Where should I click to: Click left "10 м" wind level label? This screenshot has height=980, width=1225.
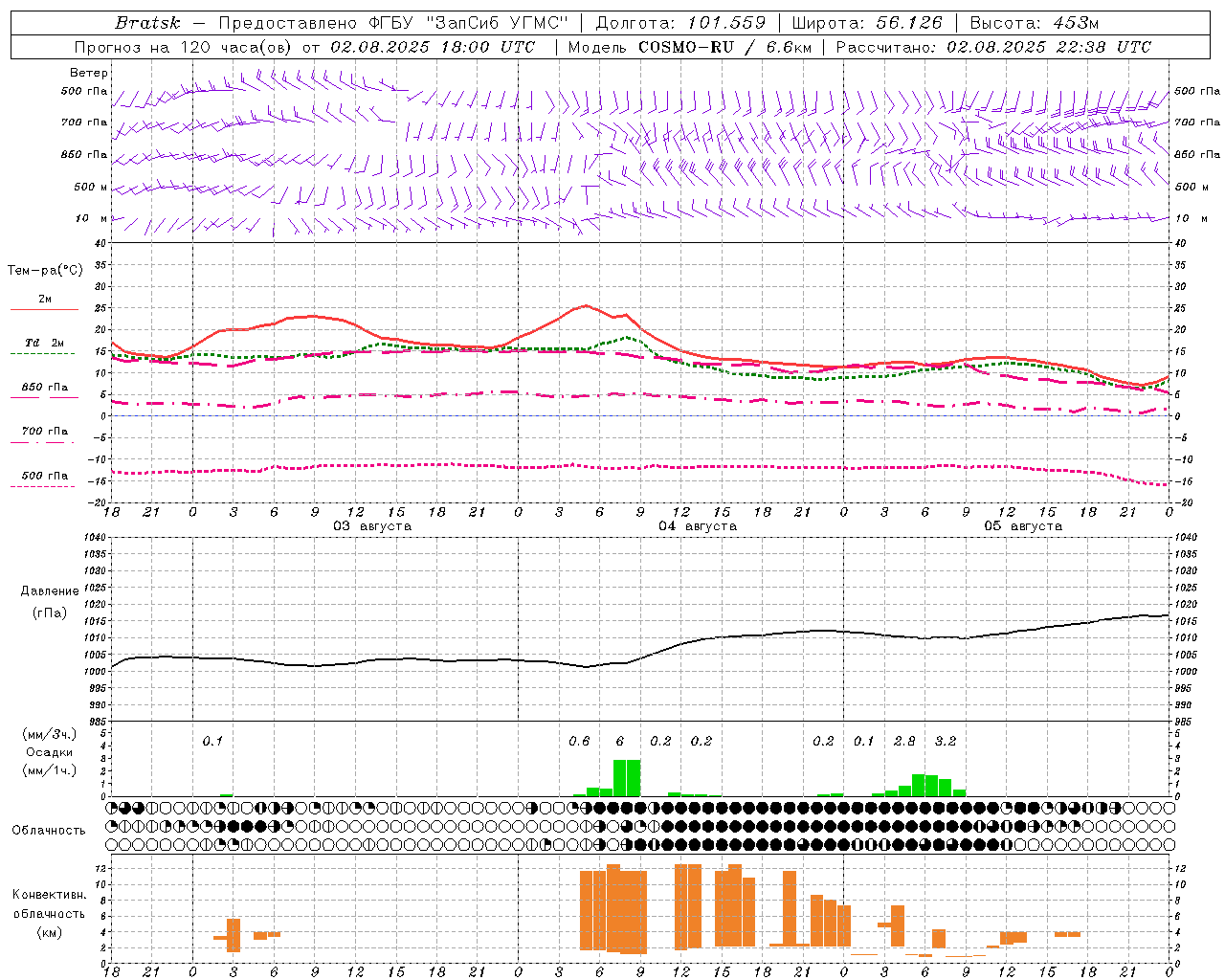92,218
